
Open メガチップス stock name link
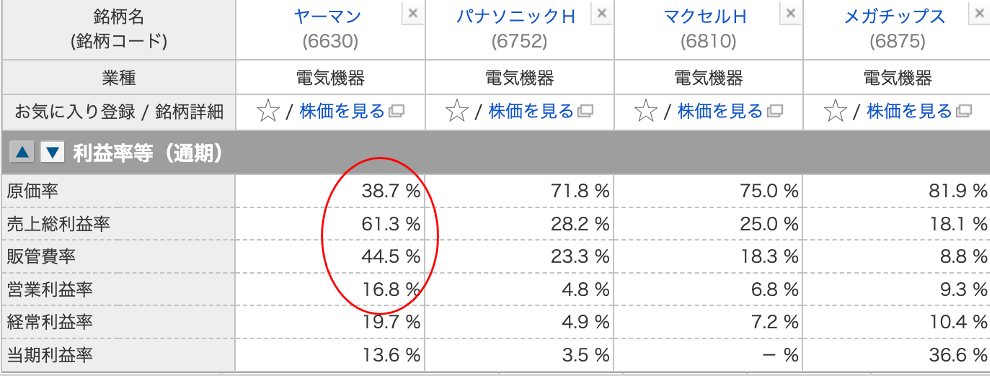pos(895,16)
